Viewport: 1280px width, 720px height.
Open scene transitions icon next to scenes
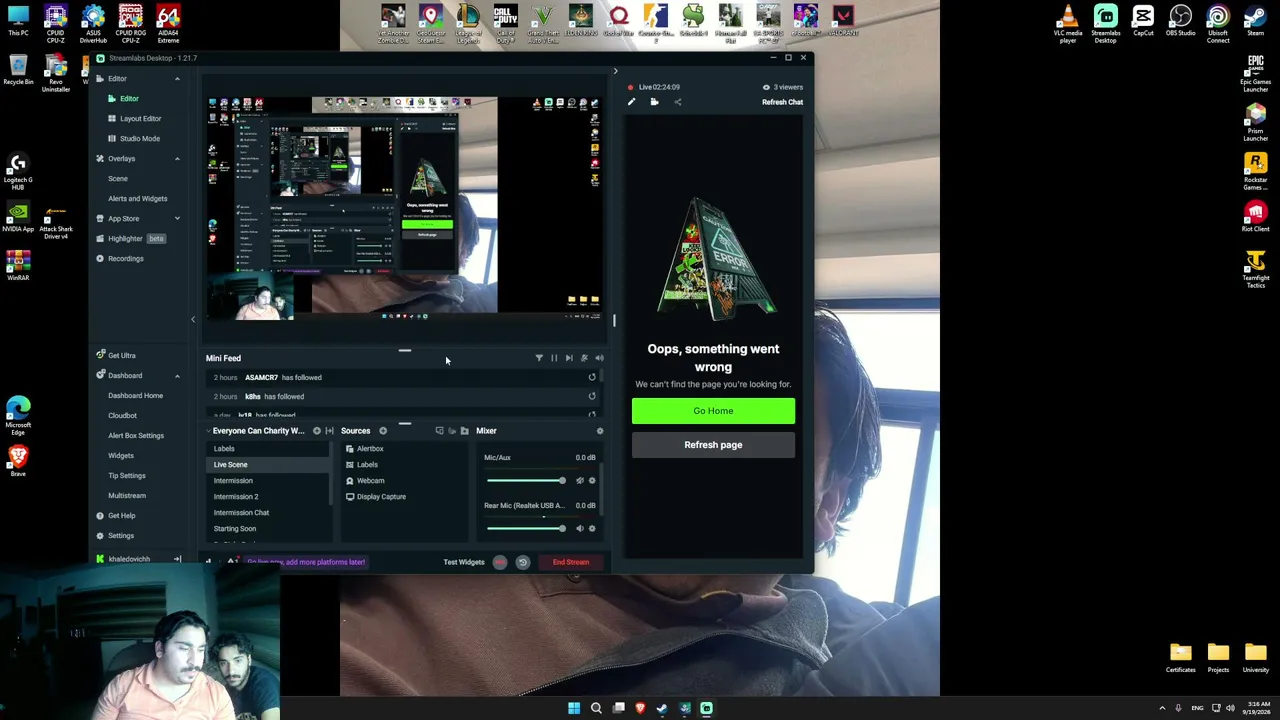(329, 431)
